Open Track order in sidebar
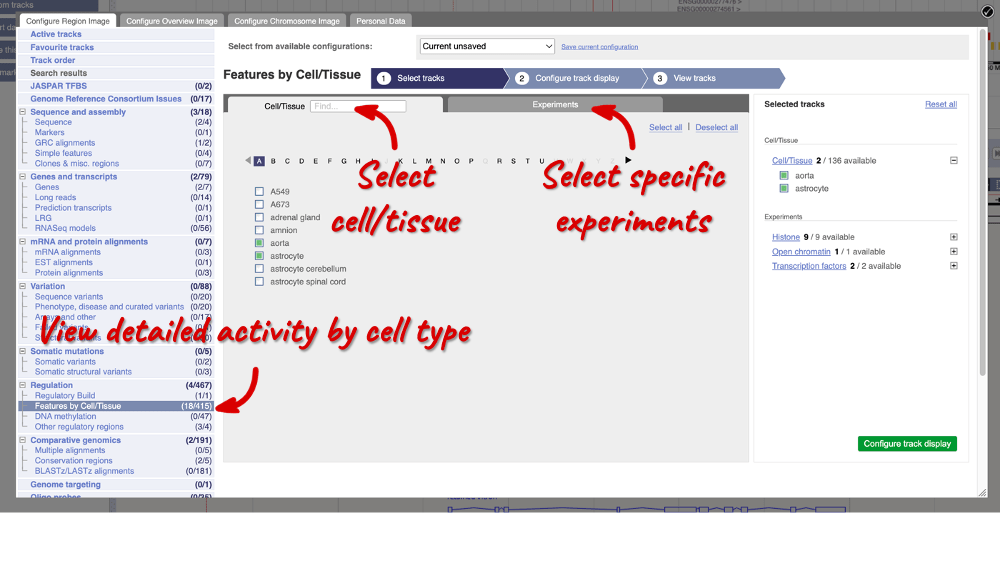The image size is (1000, 563). (x=52, y=60)
